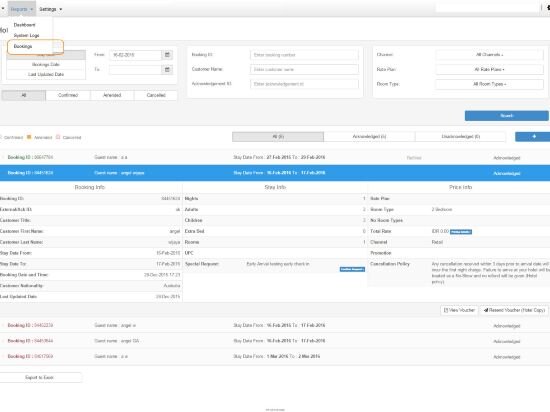
Task: Click the gear icon at top right
Action: click(x=548, y=8)
